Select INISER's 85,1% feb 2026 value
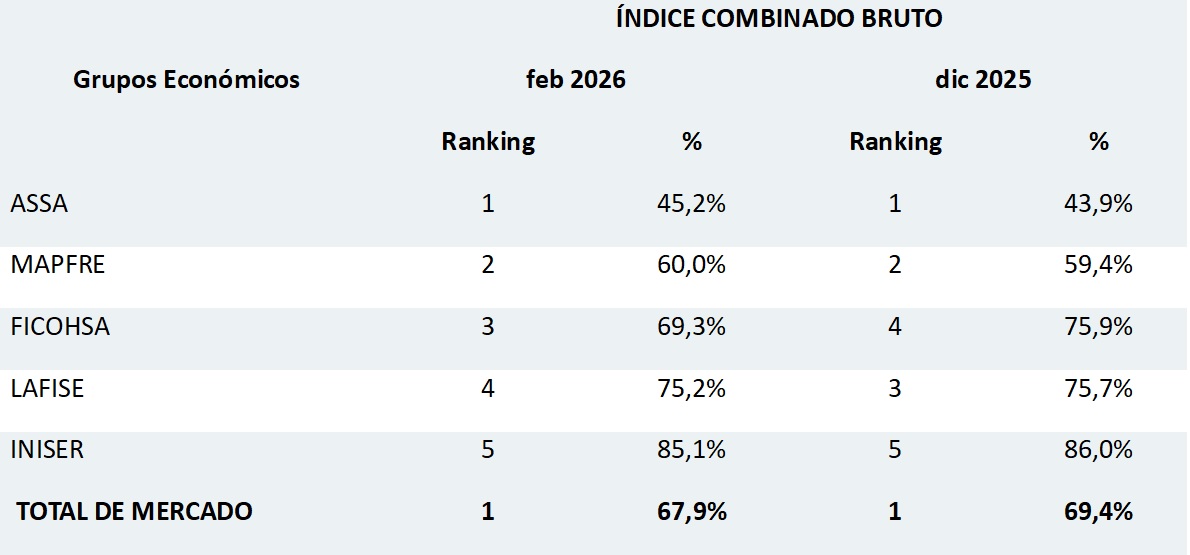This screenshot has height=555, width=1190. (x=692, y=450)
